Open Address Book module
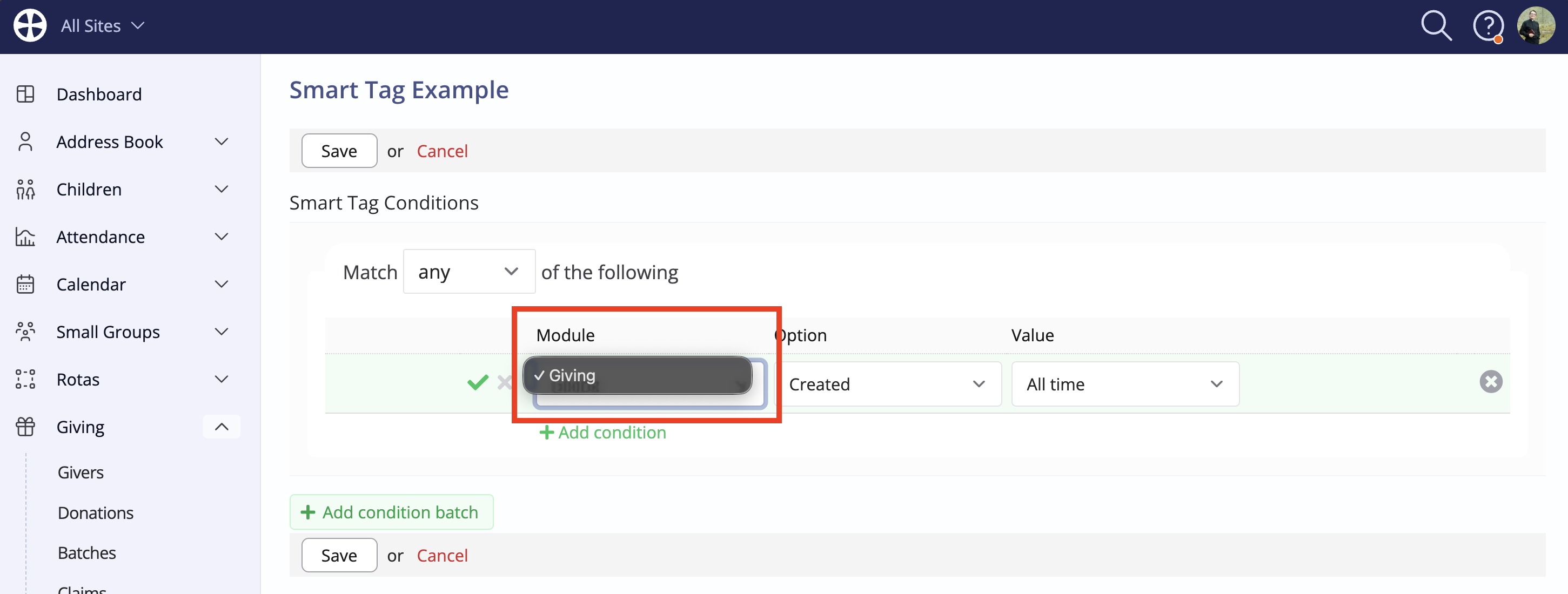1568x594 pixels. (x=110, y=142)
